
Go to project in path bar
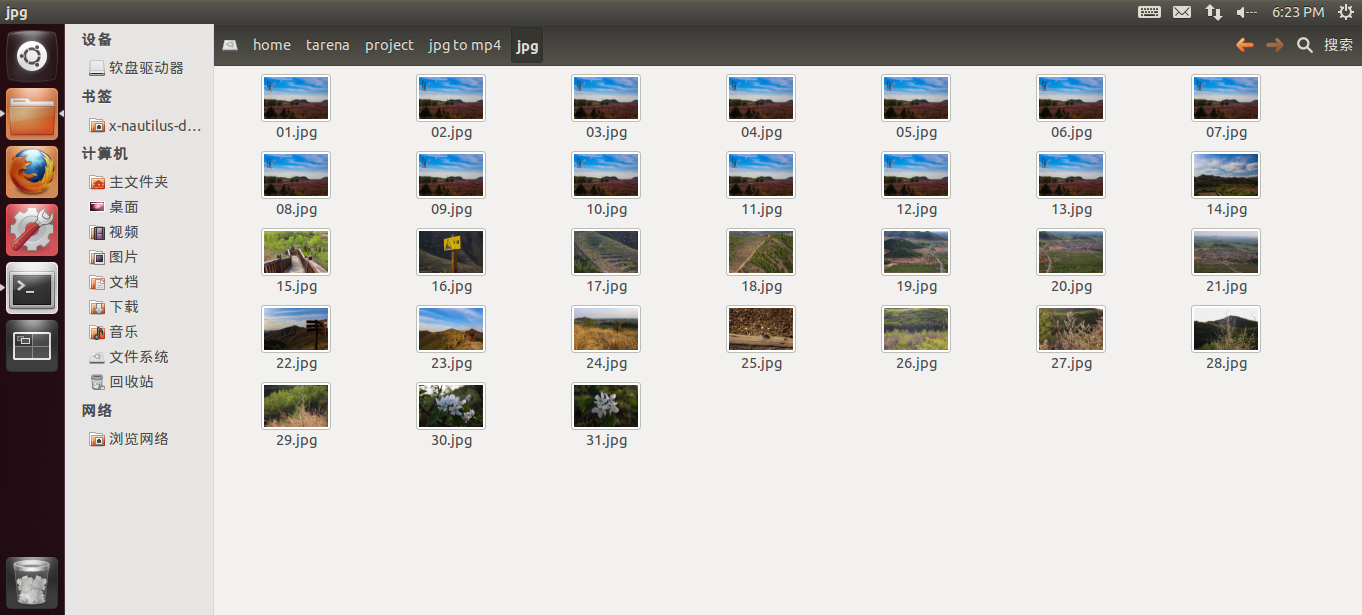389,45
